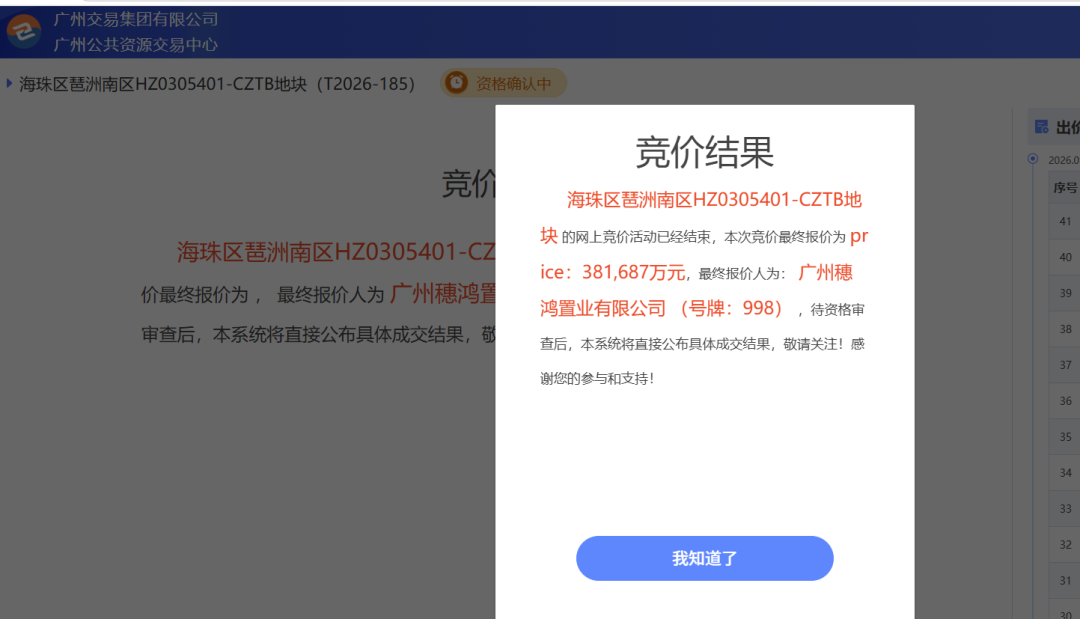1080x619 pixels.
Task: Click the price 381,687万元 text in dialog
Action: (x=634, y=273)
